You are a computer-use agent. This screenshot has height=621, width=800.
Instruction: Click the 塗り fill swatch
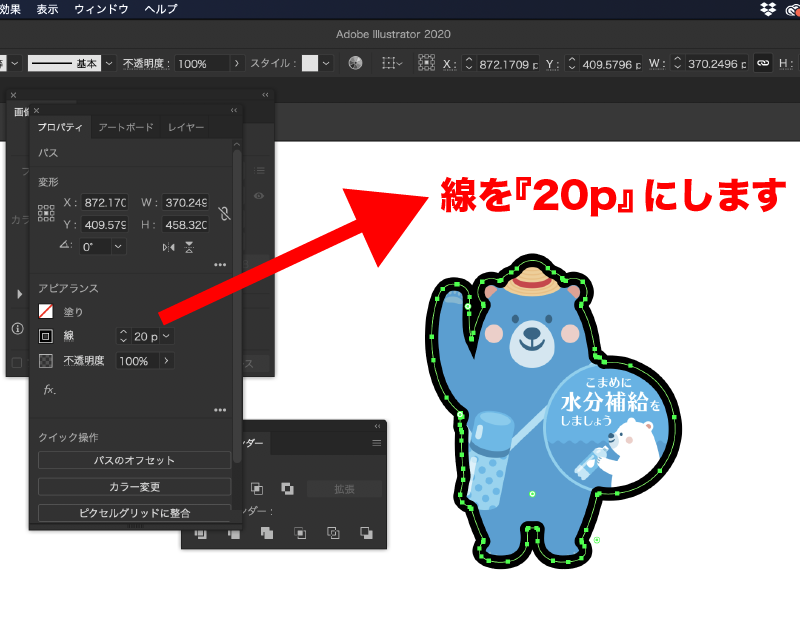(46, 311)
